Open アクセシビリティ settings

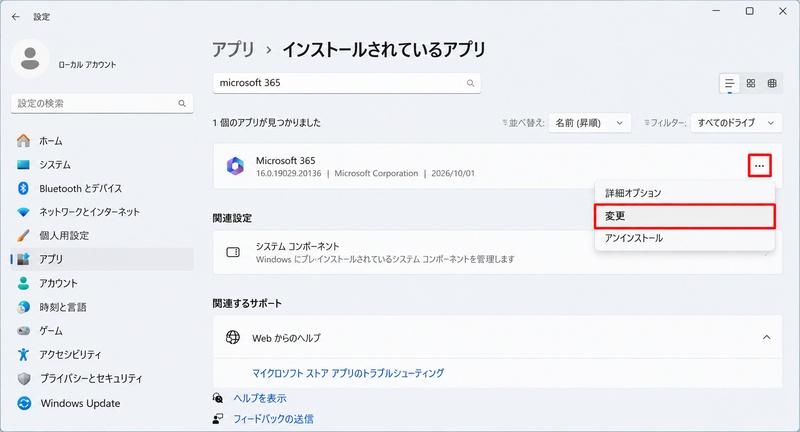click(102, 354)
